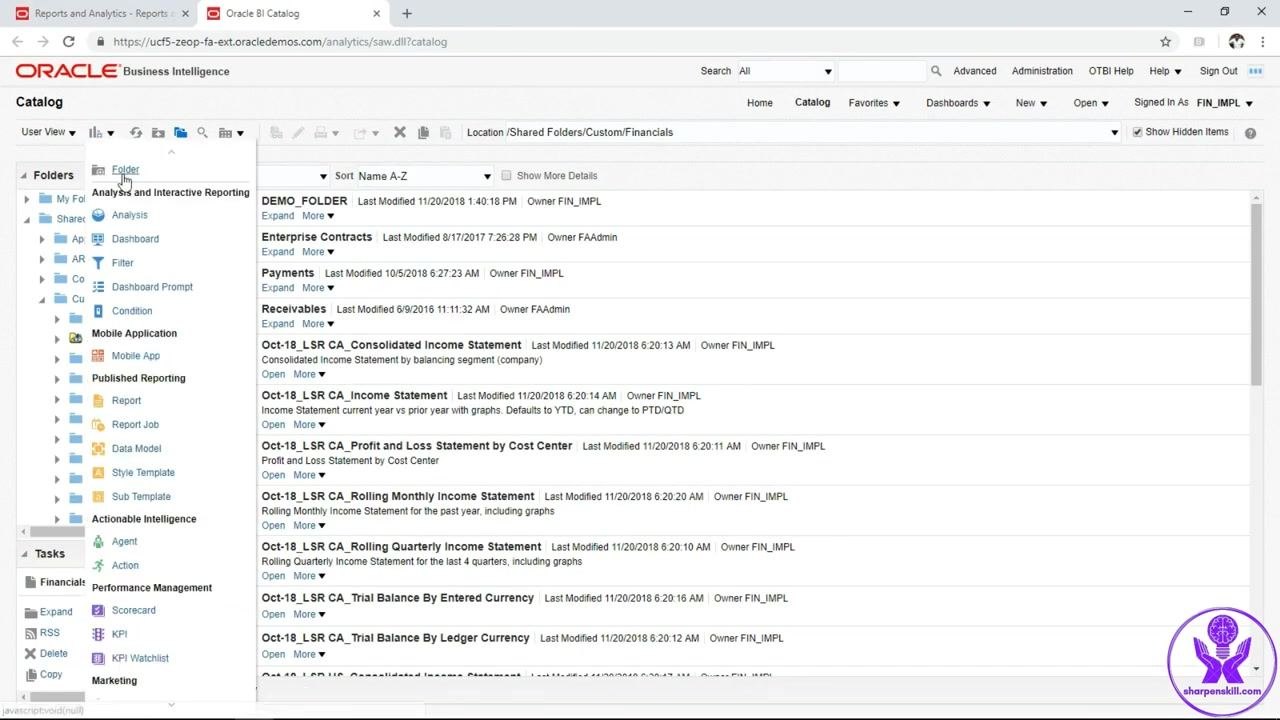The height and width of the screenshot is (720, 1280).
Task: Open Oct-18_LSR CA_Income Statement report
Action: coord(273,425)
